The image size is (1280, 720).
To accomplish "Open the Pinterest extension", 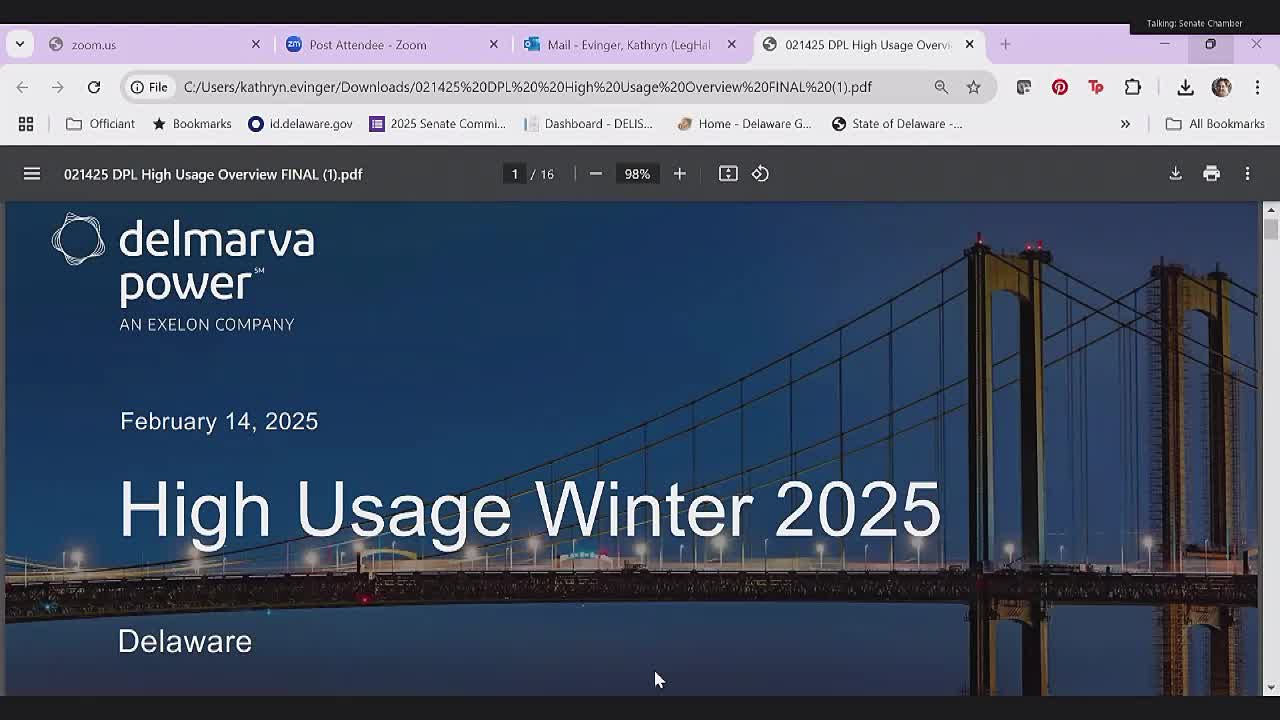I will (x=1059, y=87).
